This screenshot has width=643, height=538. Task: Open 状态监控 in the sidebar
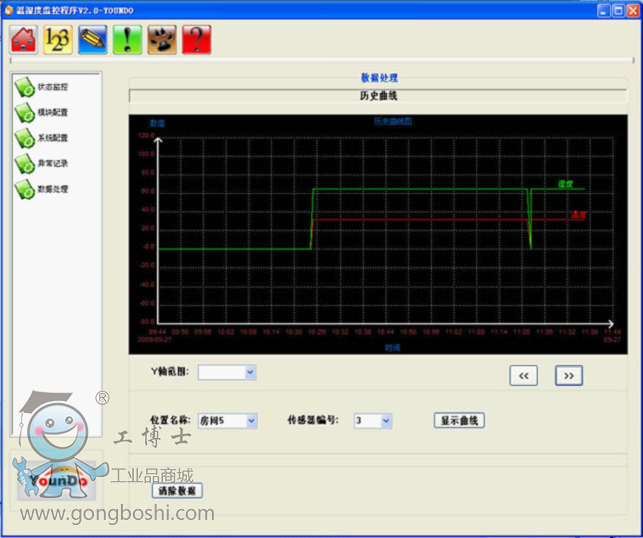(41, 87)
